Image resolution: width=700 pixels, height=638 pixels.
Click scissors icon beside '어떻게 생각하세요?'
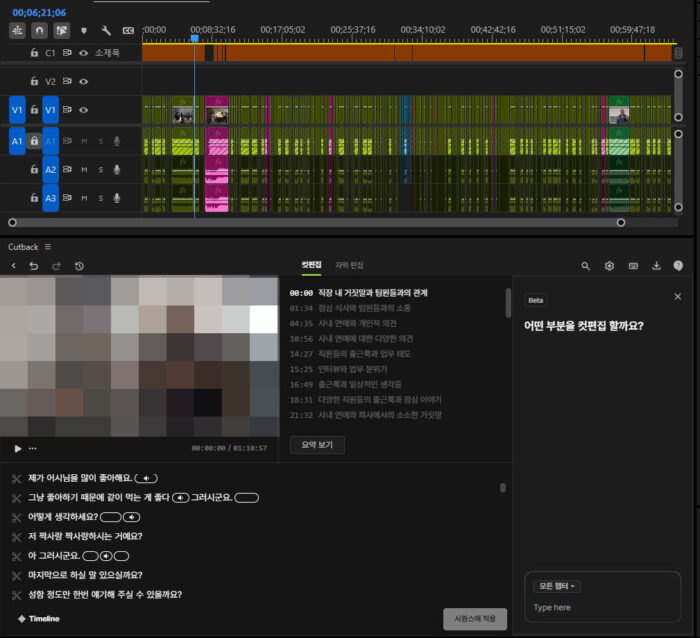coord(17,517)
